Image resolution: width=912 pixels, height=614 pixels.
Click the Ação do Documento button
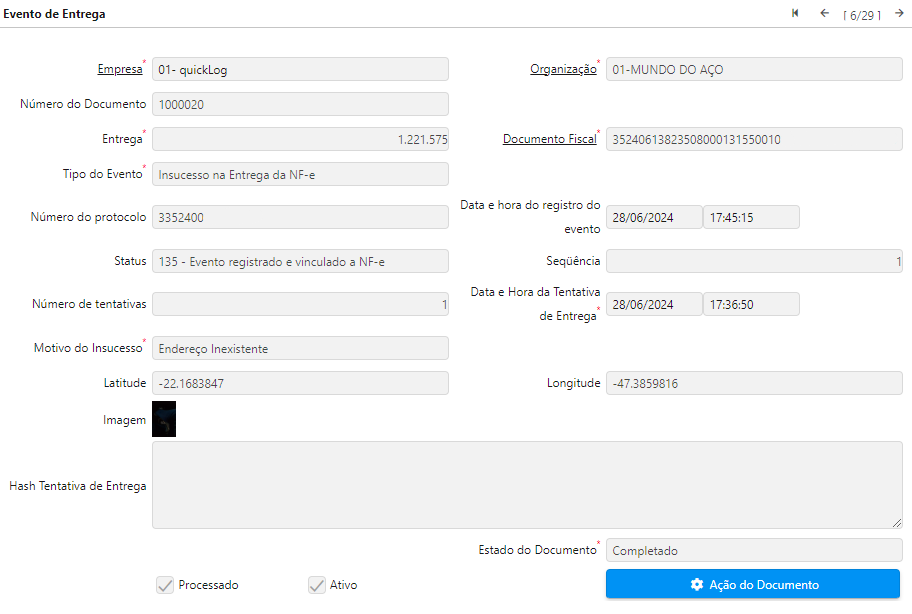pyautogui.click(x=753, y=584)
